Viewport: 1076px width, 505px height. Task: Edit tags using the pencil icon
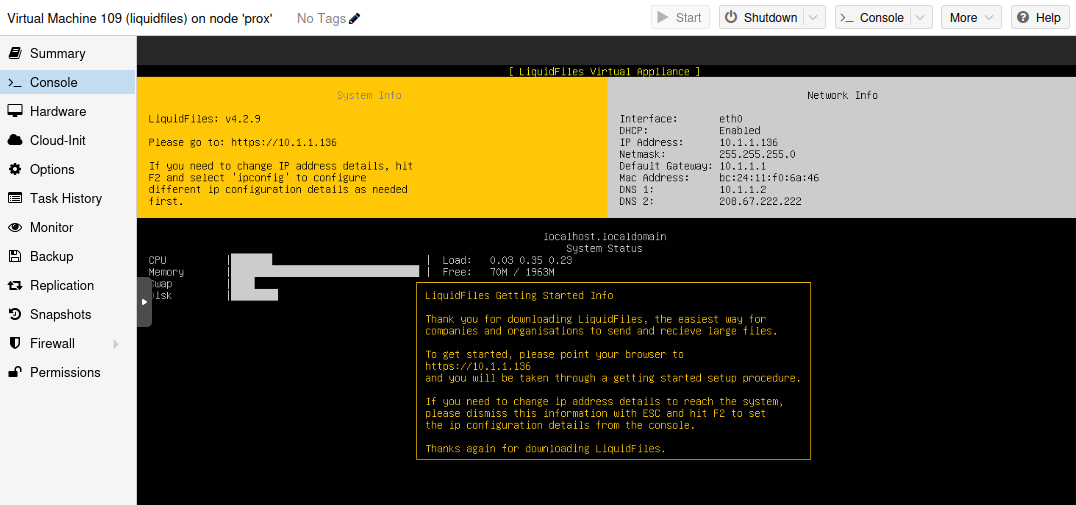coord(354,19)
